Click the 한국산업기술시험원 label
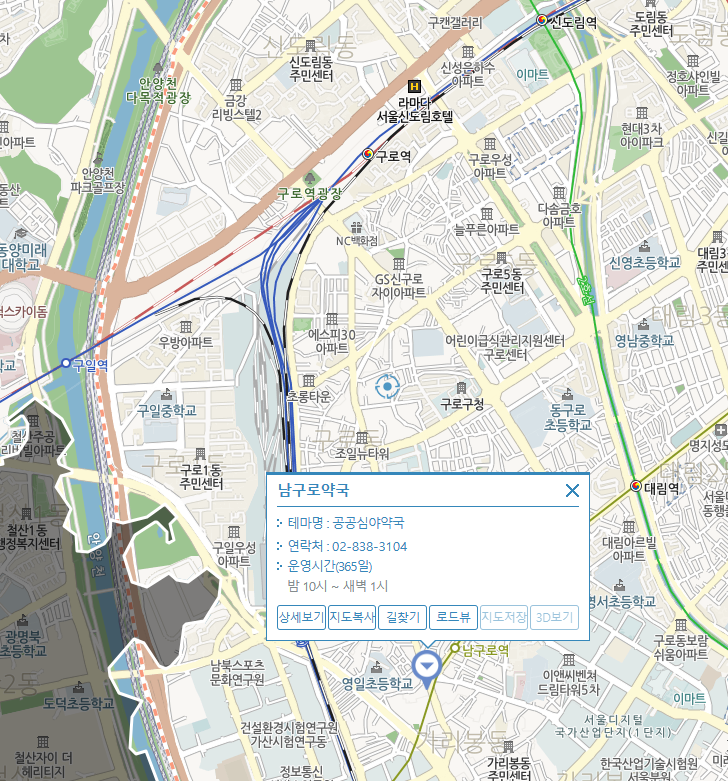This screenshot has height=781, width=728. (x=649, y=763)
